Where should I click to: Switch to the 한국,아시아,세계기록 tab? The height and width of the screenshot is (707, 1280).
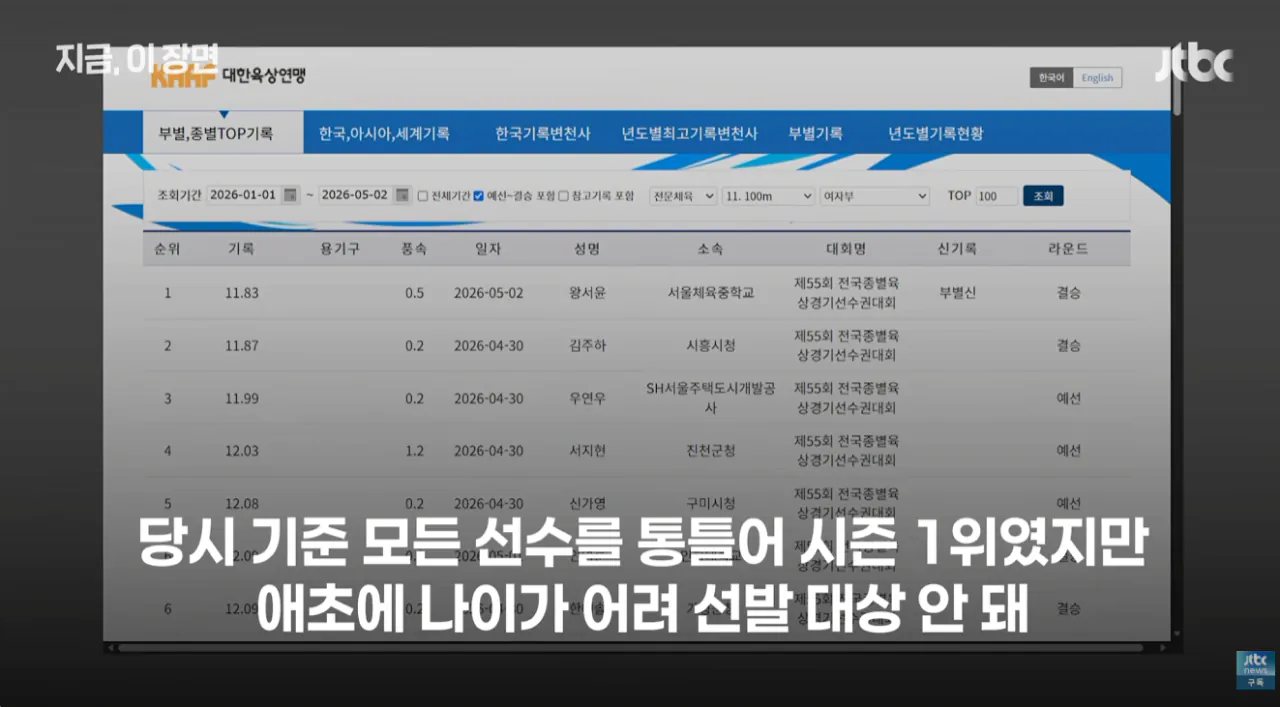coord(384,133)
